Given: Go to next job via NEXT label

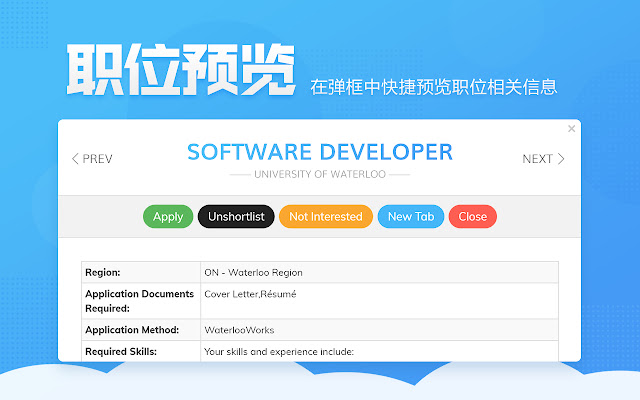Looking at the screenshot, I should point(537,159).
